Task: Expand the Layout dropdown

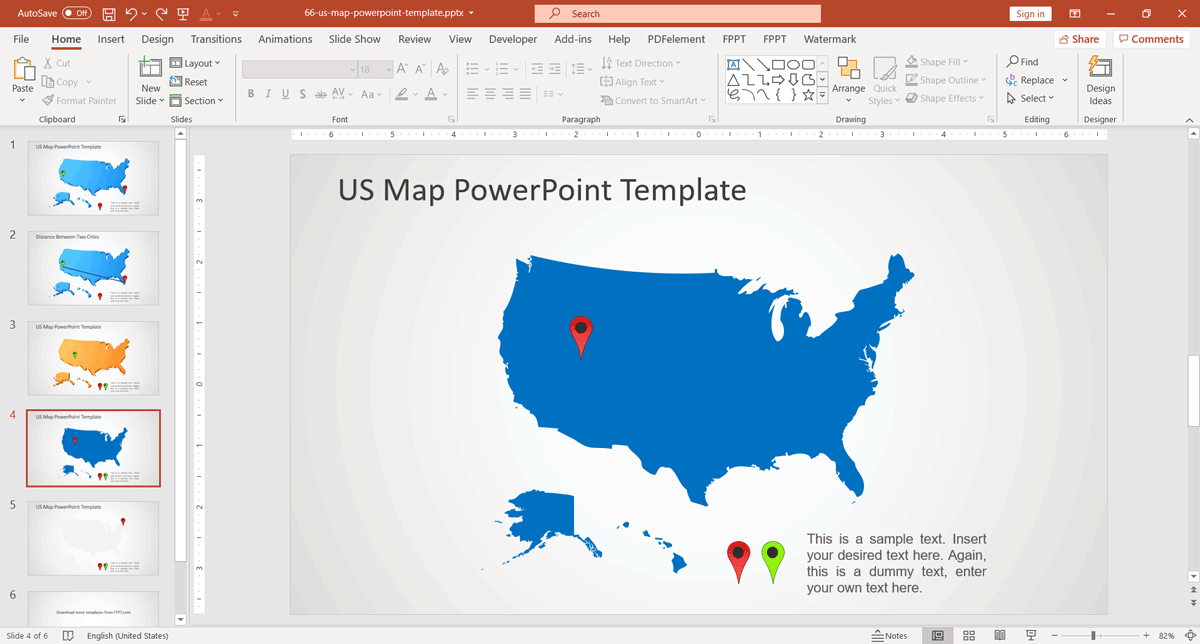Action: pos(197,63)
